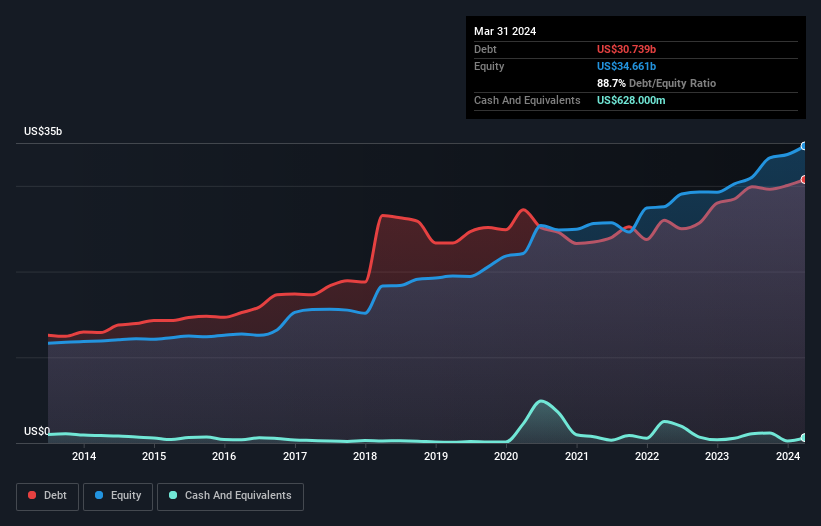This screenshot has height=526, width=821.
Task: Click the 2019 x-axis label
Action: (x=436, y=456)
